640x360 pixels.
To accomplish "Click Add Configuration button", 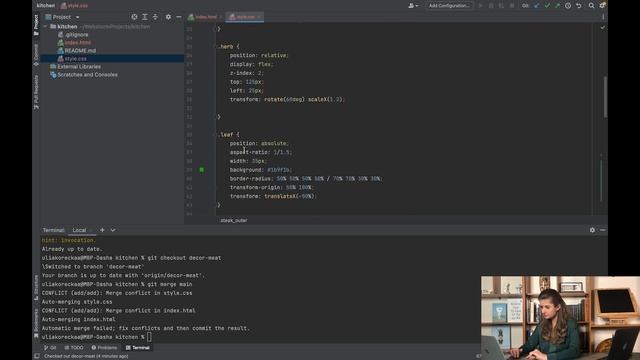I will [x=449, y=6].
